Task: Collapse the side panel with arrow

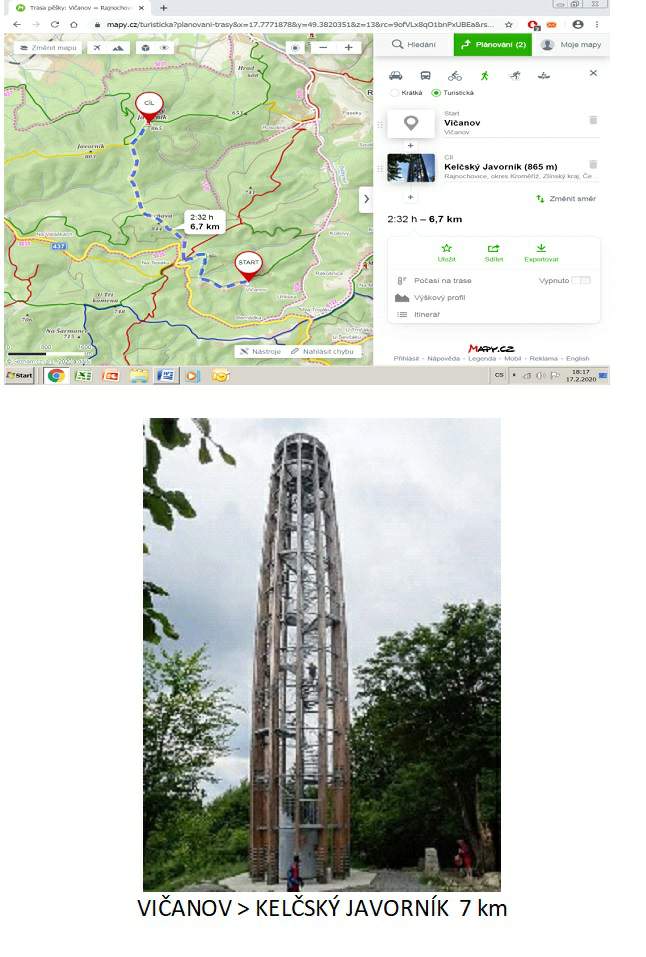Action: click(x=366, y=199)
